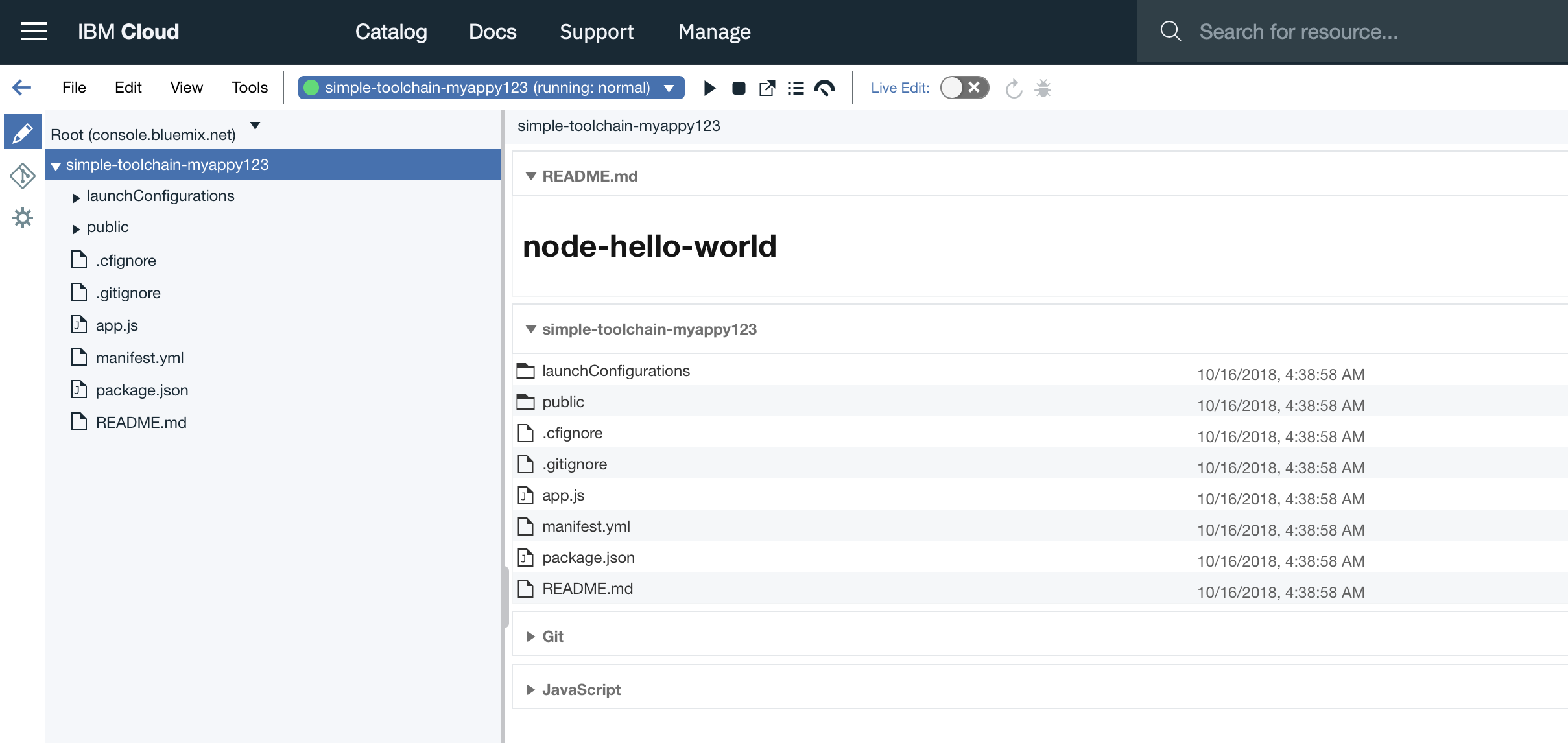Click the public folder icon in list
The width and height of the screenshot is (1568, 743).
click(x=526, y=402)
